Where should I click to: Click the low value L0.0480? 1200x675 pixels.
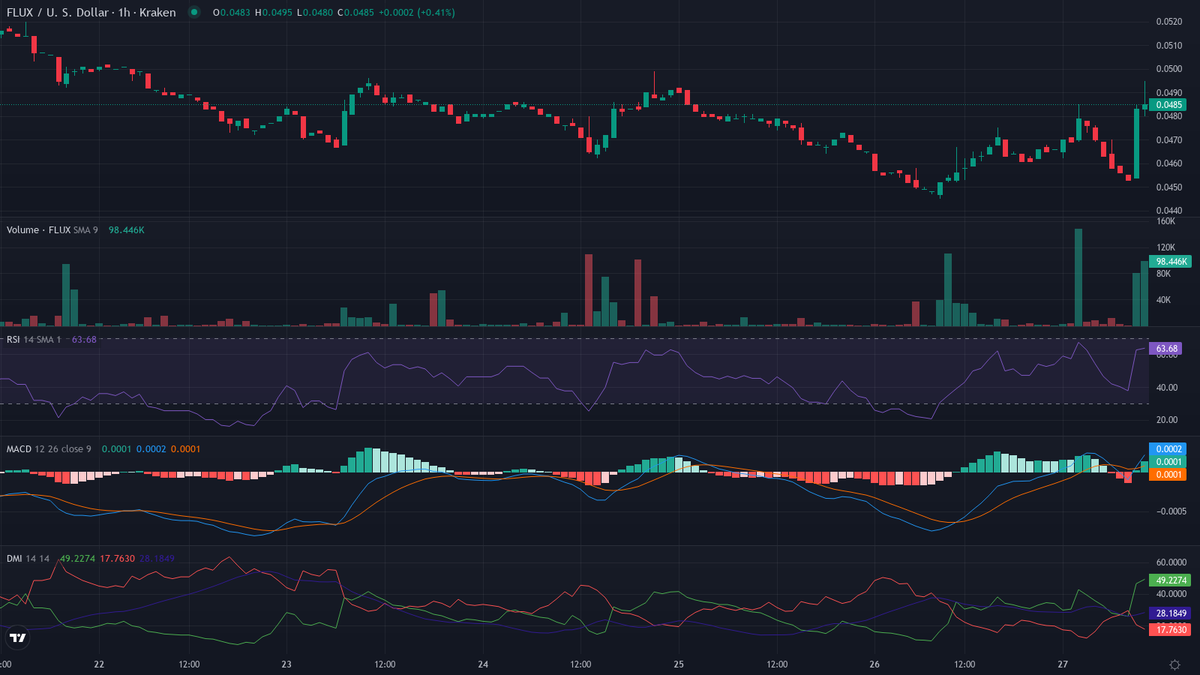315,12
